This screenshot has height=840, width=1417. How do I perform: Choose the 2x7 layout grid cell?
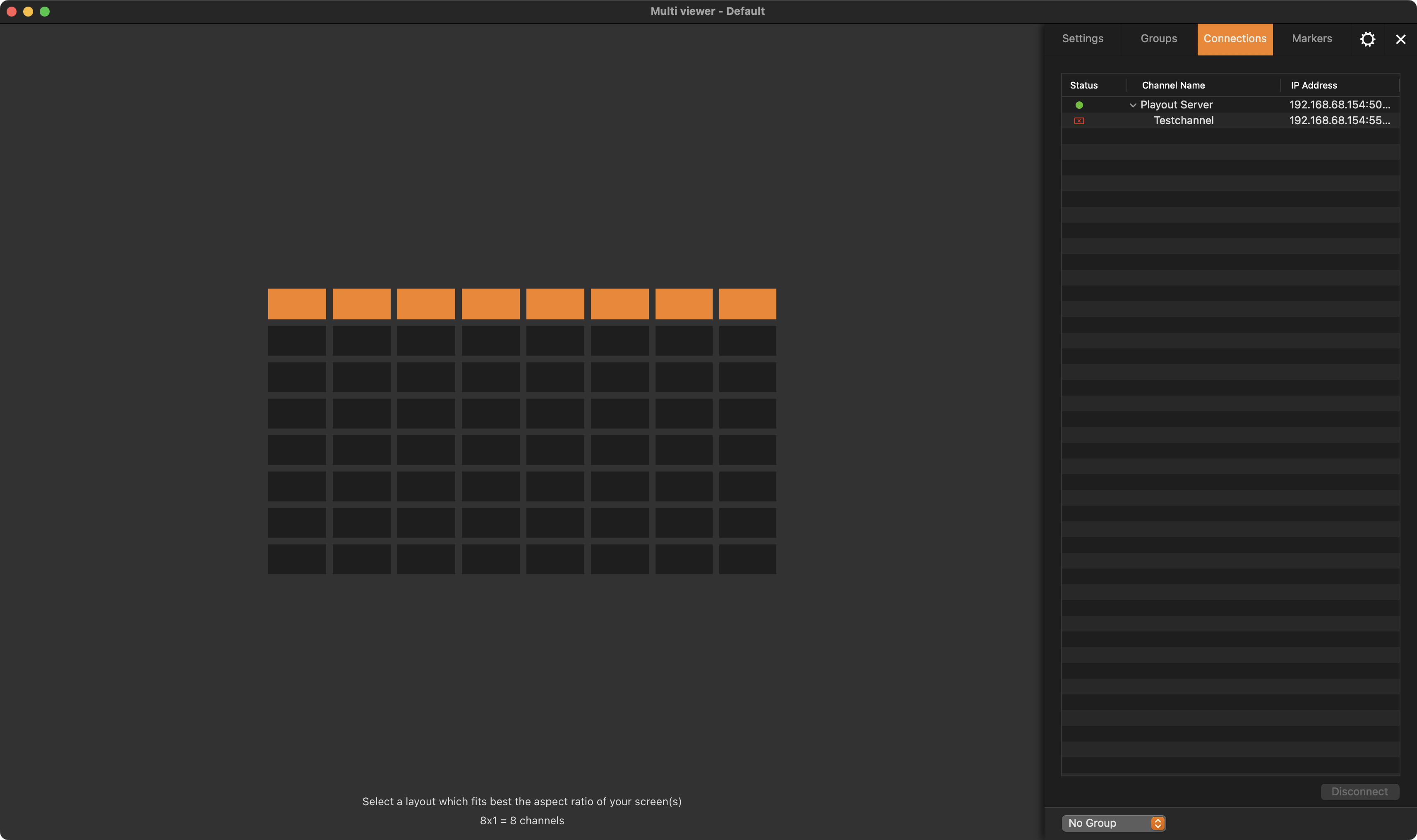coord(361,523)
